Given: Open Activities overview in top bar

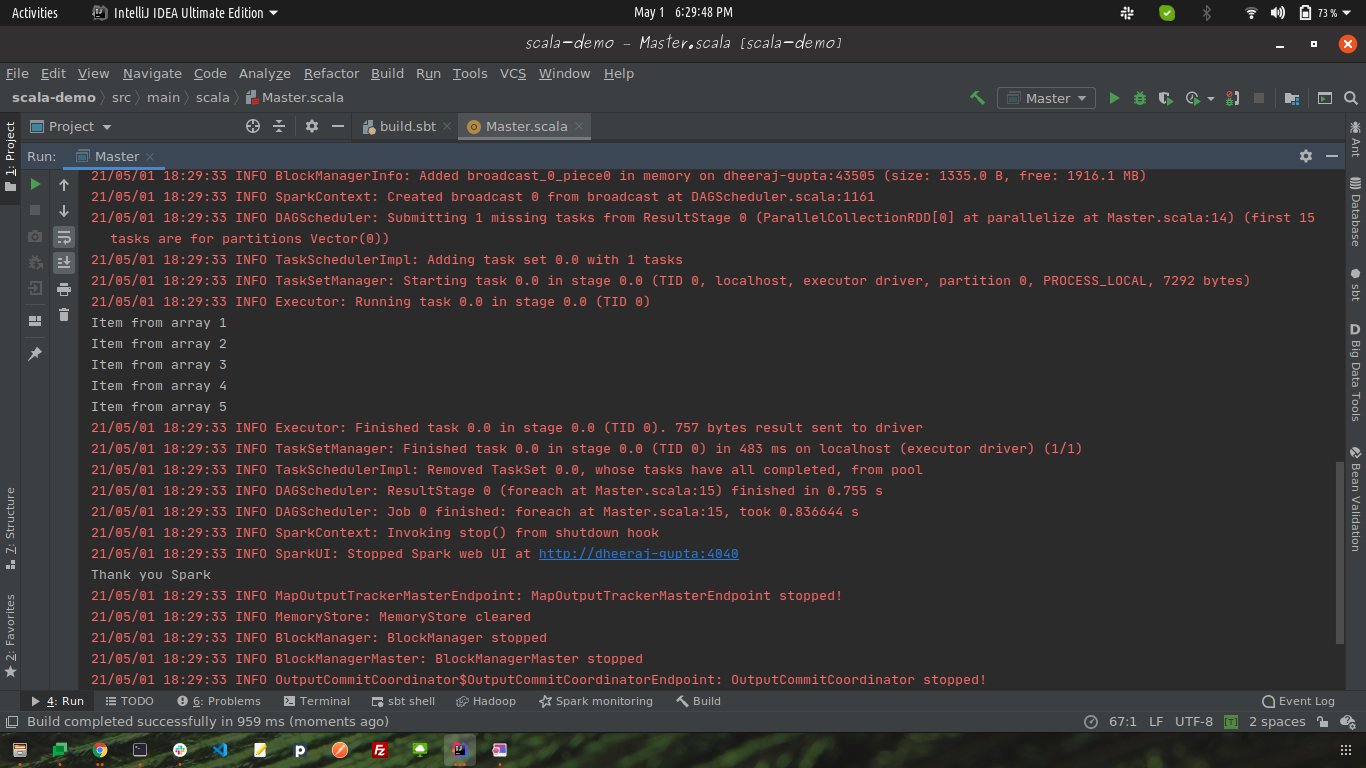Looking at the screenshot, I should click(35, 13).
